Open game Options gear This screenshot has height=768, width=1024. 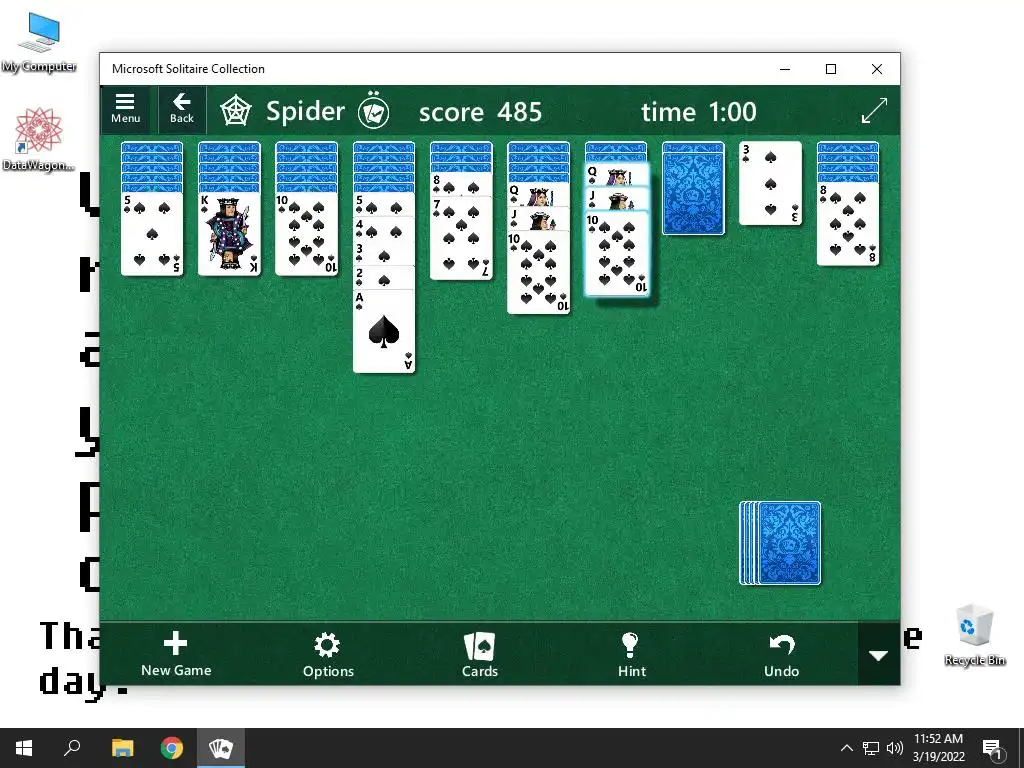coord(328,654)
